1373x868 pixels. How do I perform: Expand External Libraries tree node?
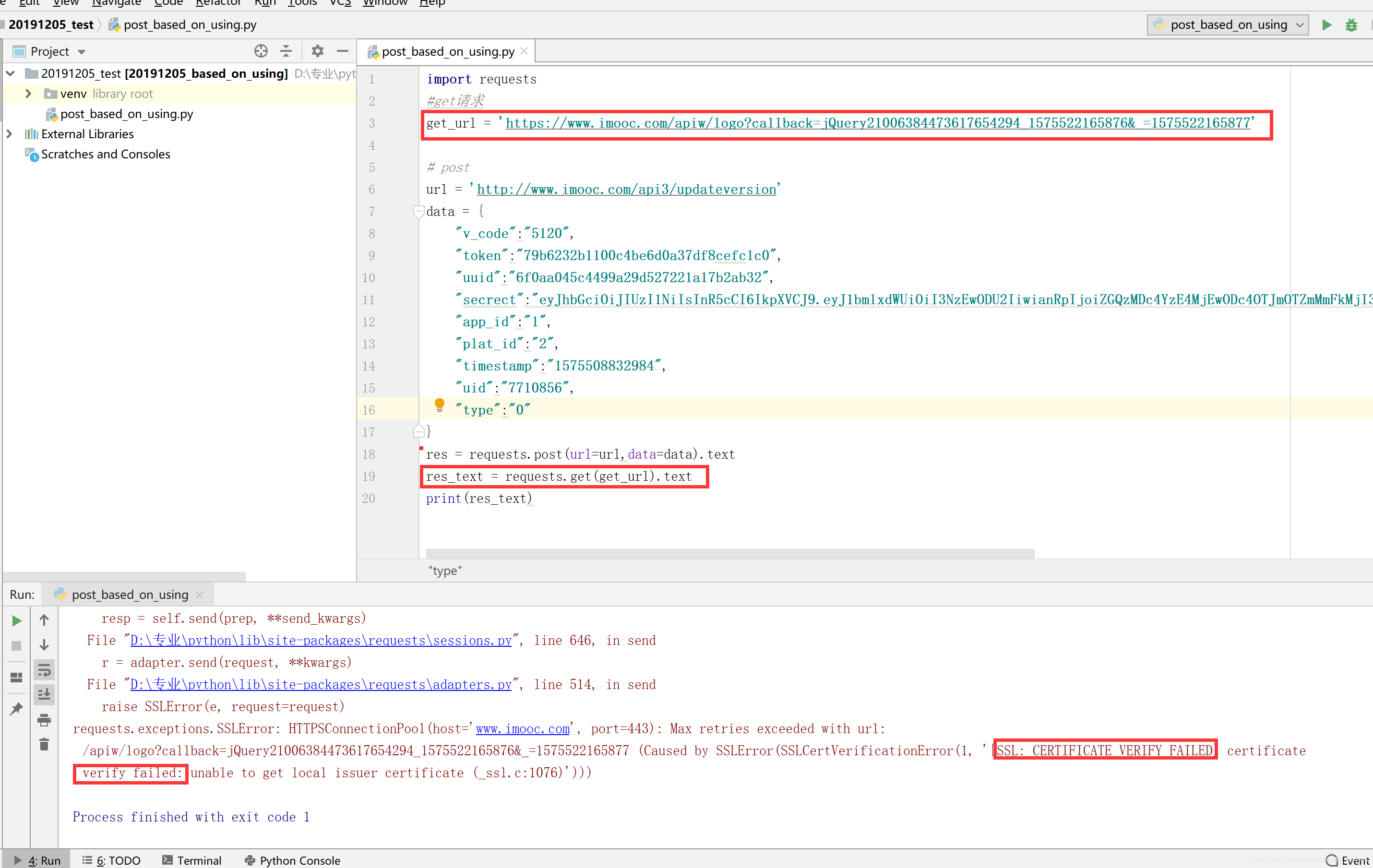pos(9,134)
